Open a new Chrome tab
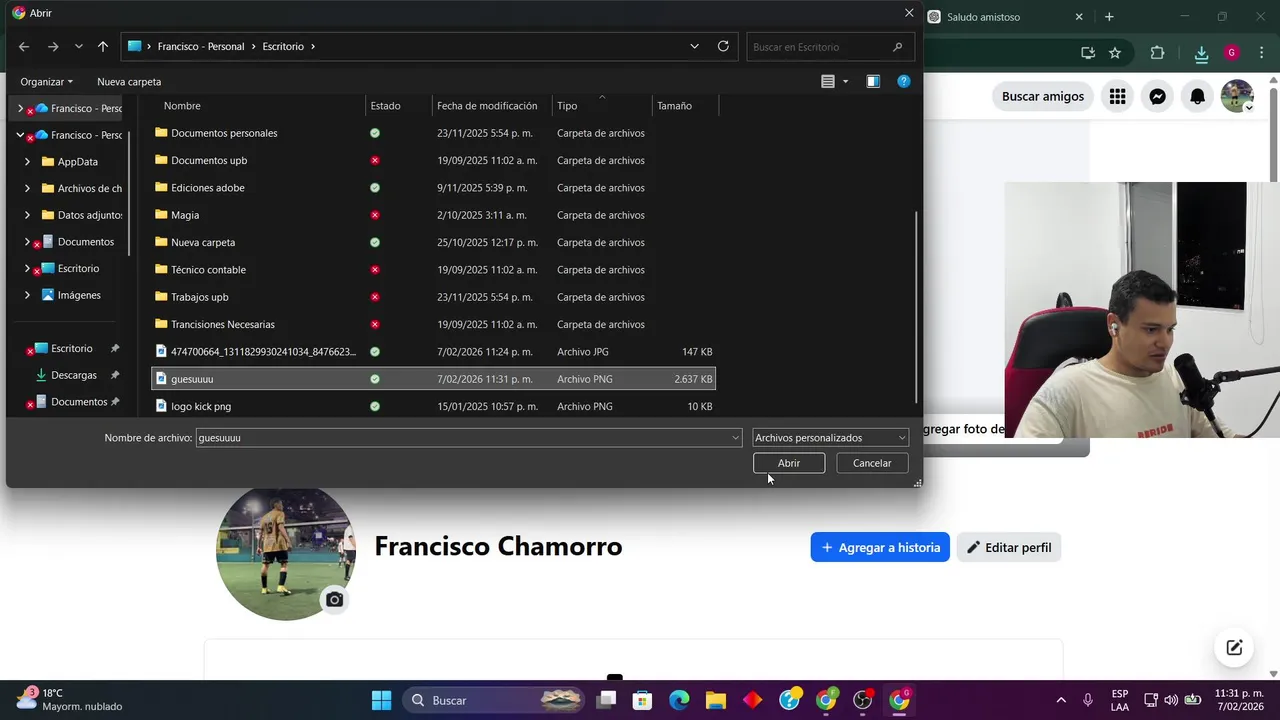Viewport: 1280px width, 720px height. pyautogui.click(x=1109, y=17)
